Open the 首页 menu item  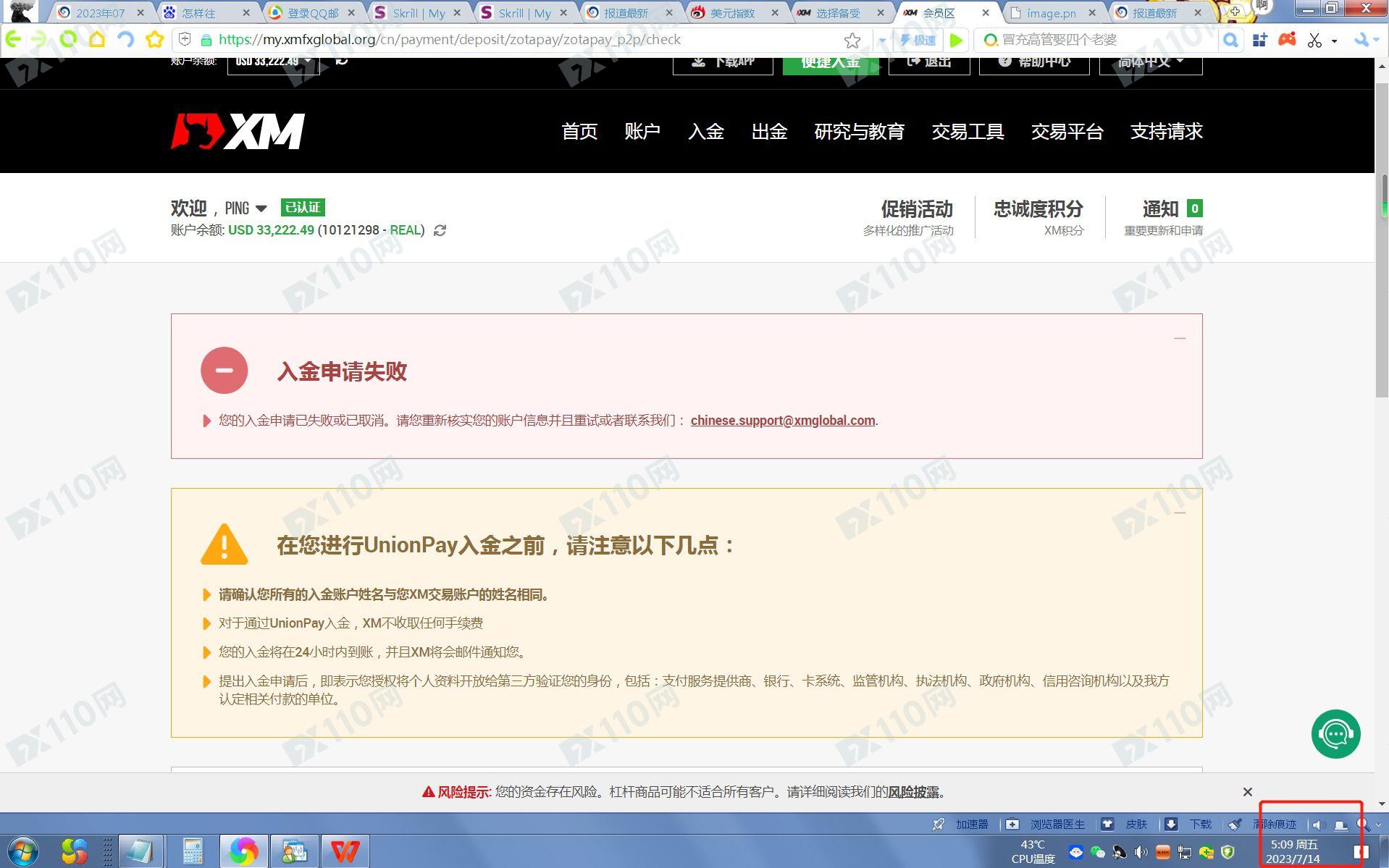point(579,132)
